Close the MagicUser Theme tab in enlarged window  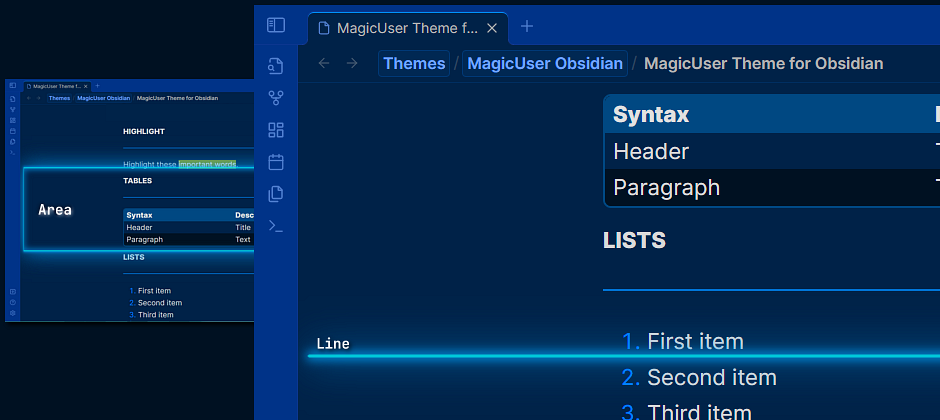492,28
